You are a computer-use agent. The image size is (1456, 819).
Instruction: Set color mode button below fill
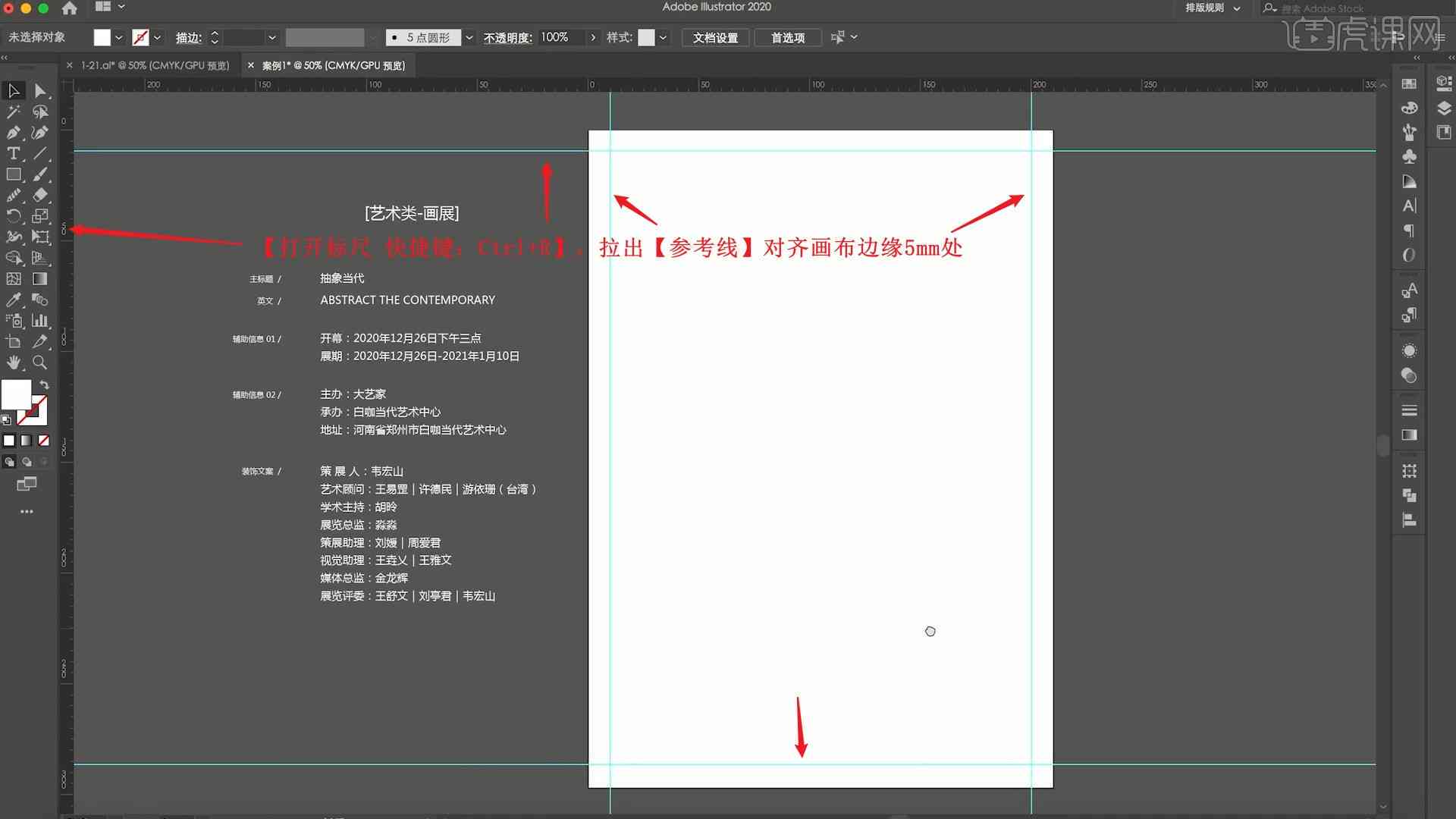[9, 441]
